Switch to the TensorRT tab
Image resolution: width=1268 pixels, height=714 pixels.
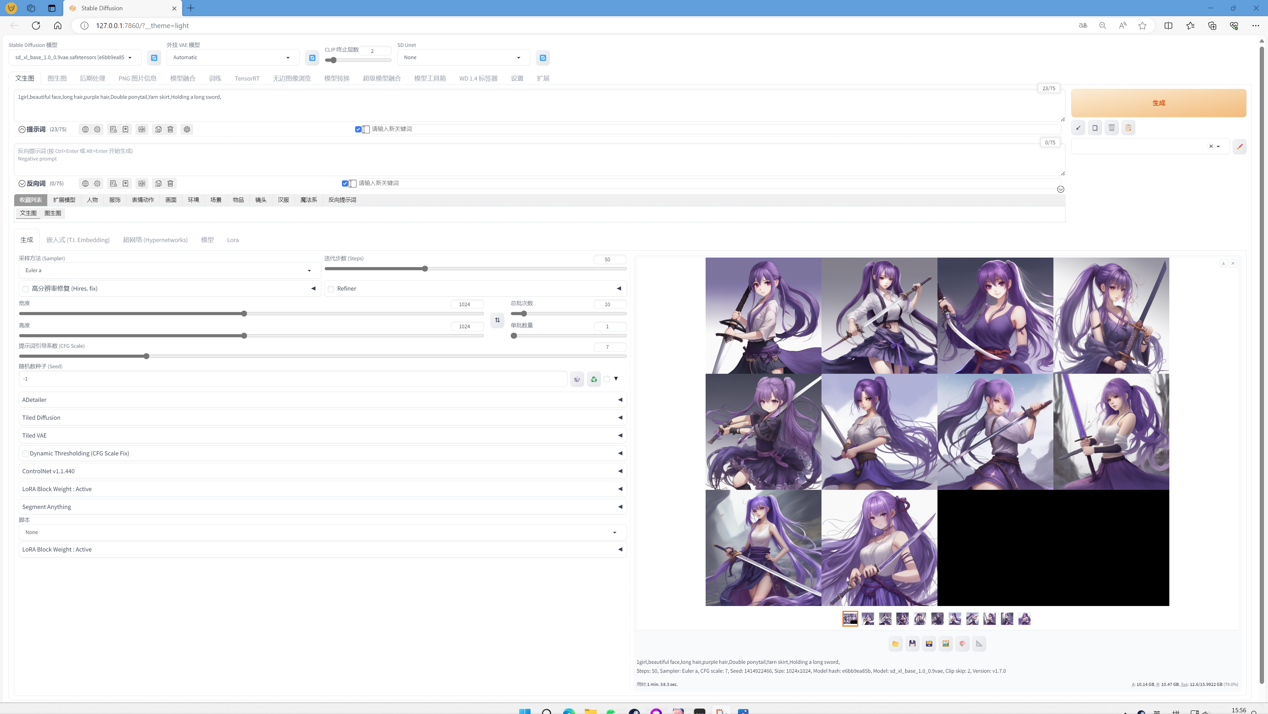click(247, 78)
